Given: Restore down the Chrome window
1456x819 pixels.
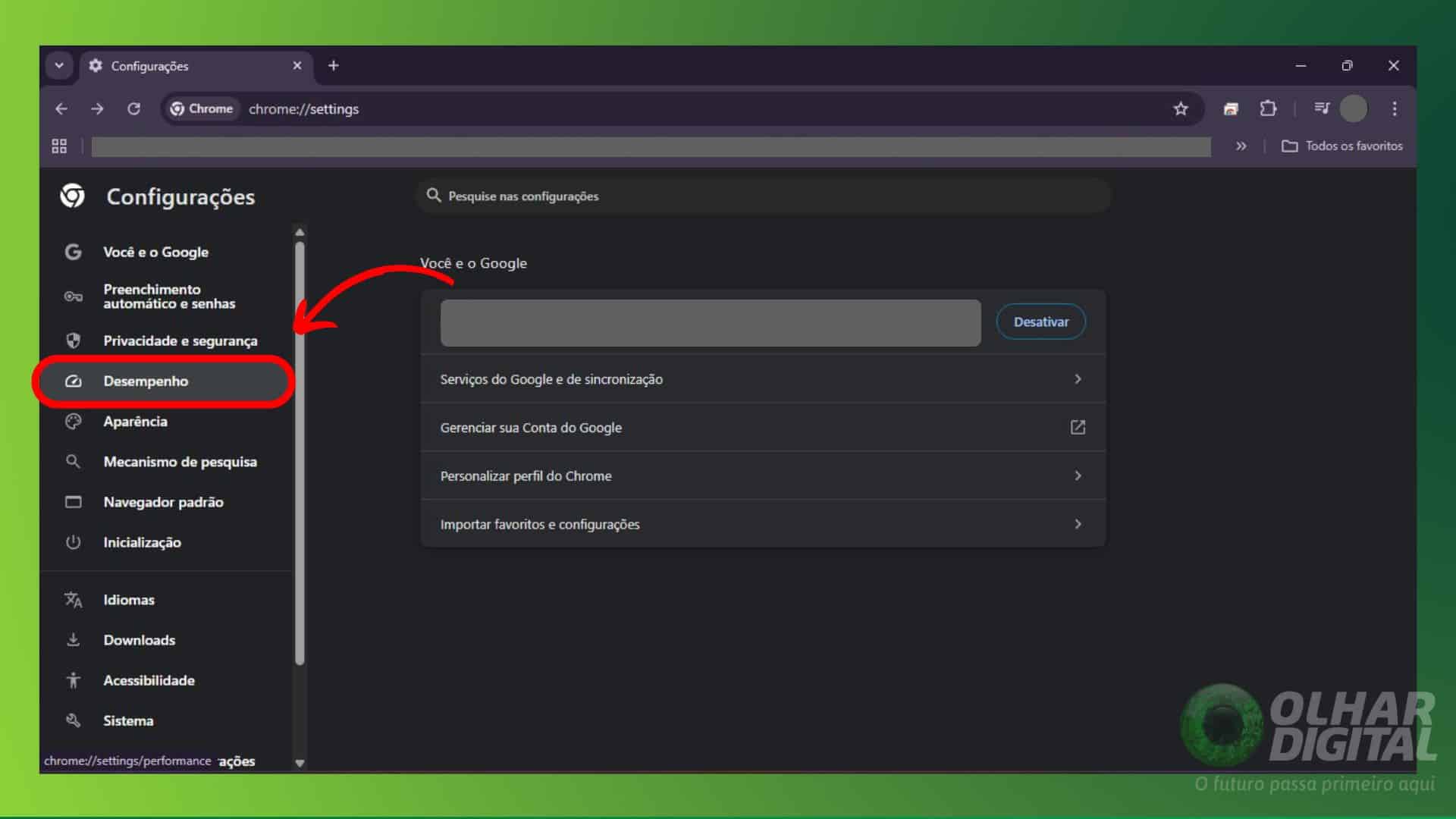Looking at the screenshot, I should tap(1347, 66).
